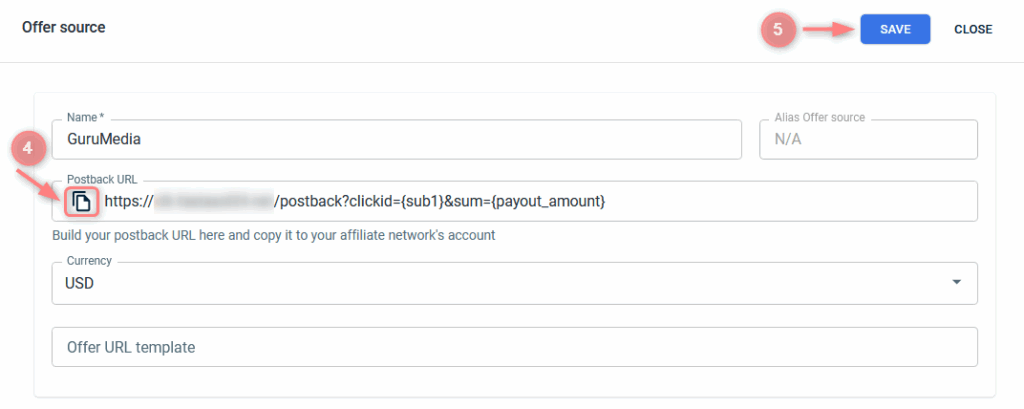Click the "Postback URL" field label
This screenshot has width=1024, height=409.
point(100,179)
